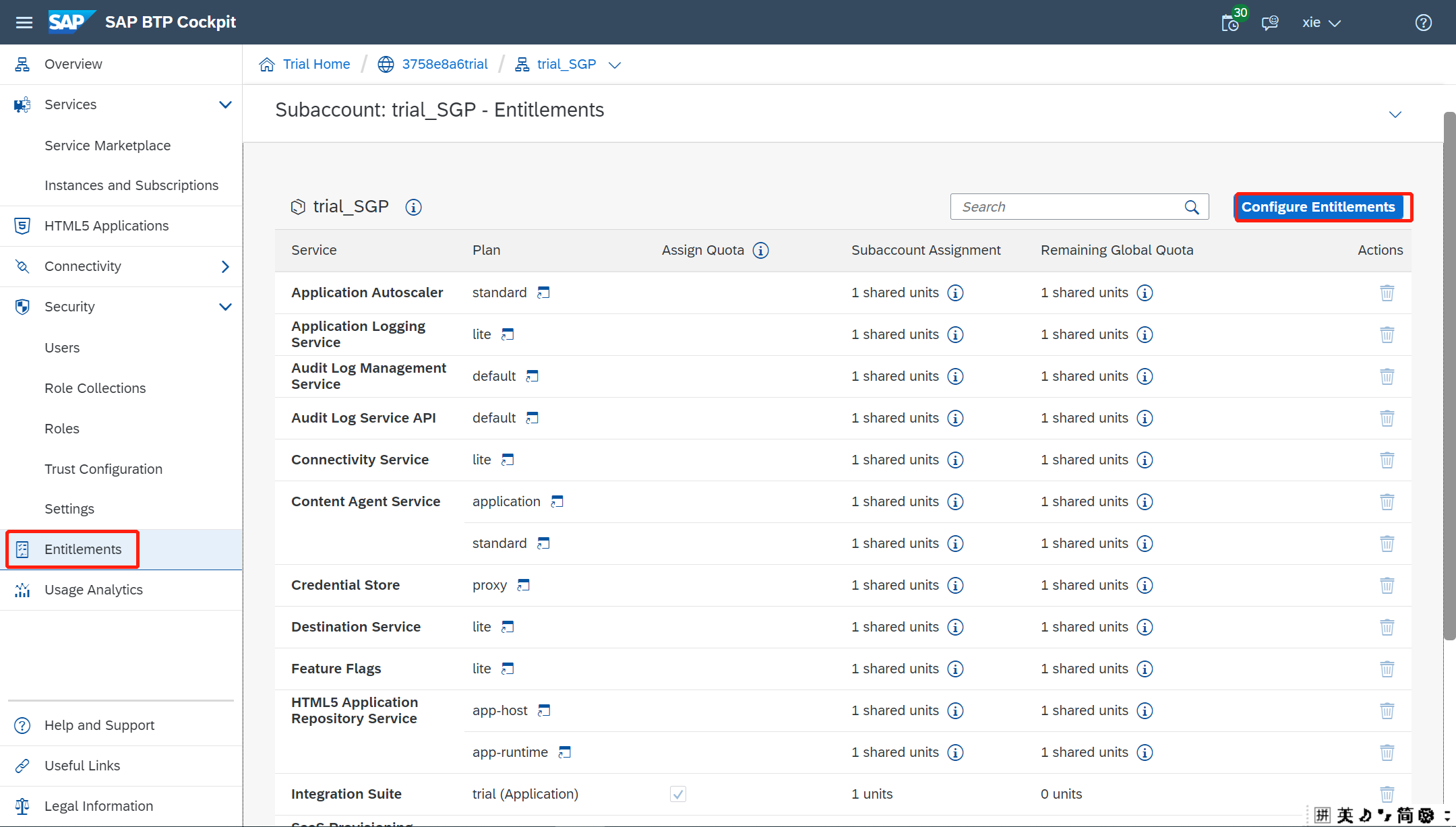1456x827 pixels.
Task: Delete the Feature Flags entitlement
Action: 1387,669
